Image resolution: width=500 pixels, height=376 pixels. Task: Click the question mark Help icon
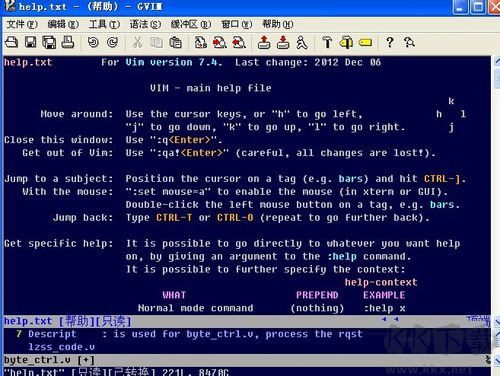click(389, 43)
